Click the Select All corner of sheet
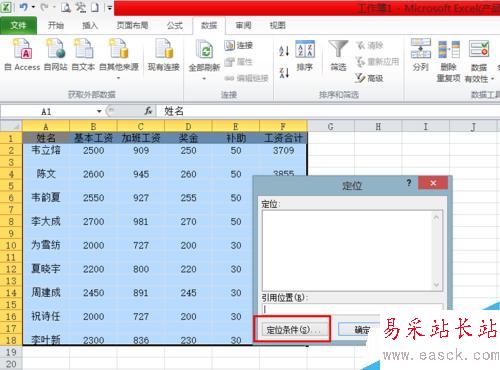 click(11, 126)
